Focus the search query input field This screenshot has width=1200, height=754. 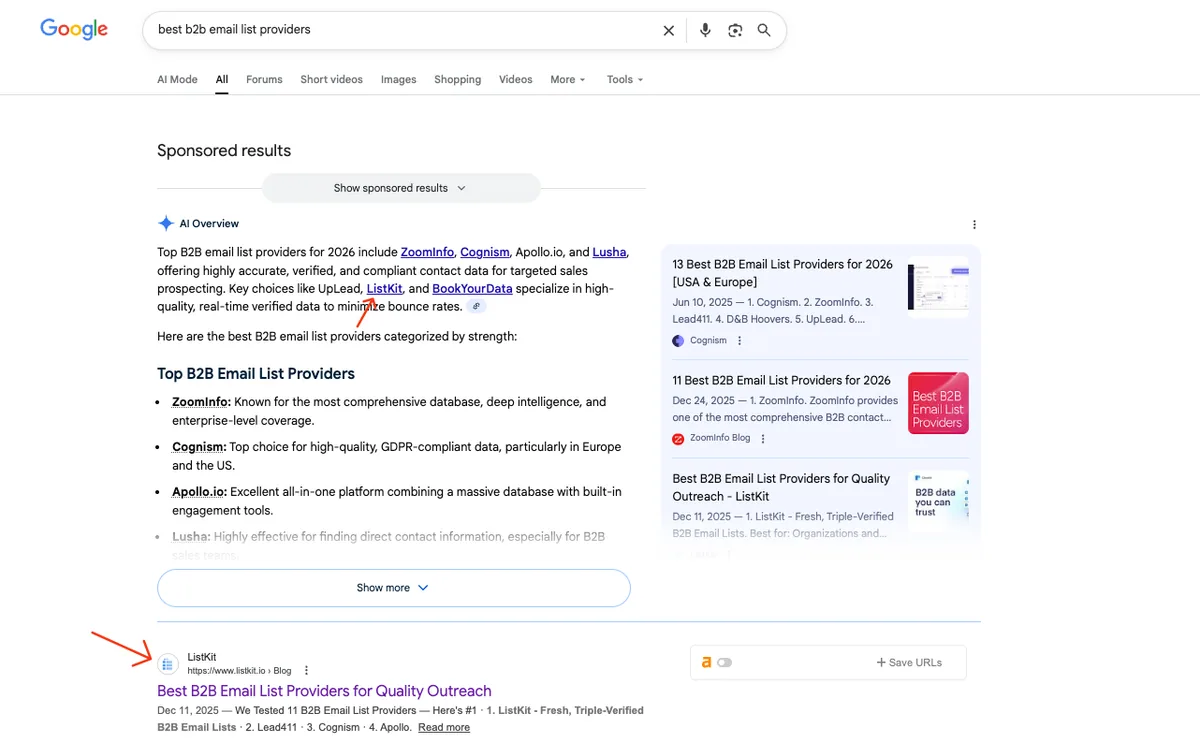(x=400, y=30)
